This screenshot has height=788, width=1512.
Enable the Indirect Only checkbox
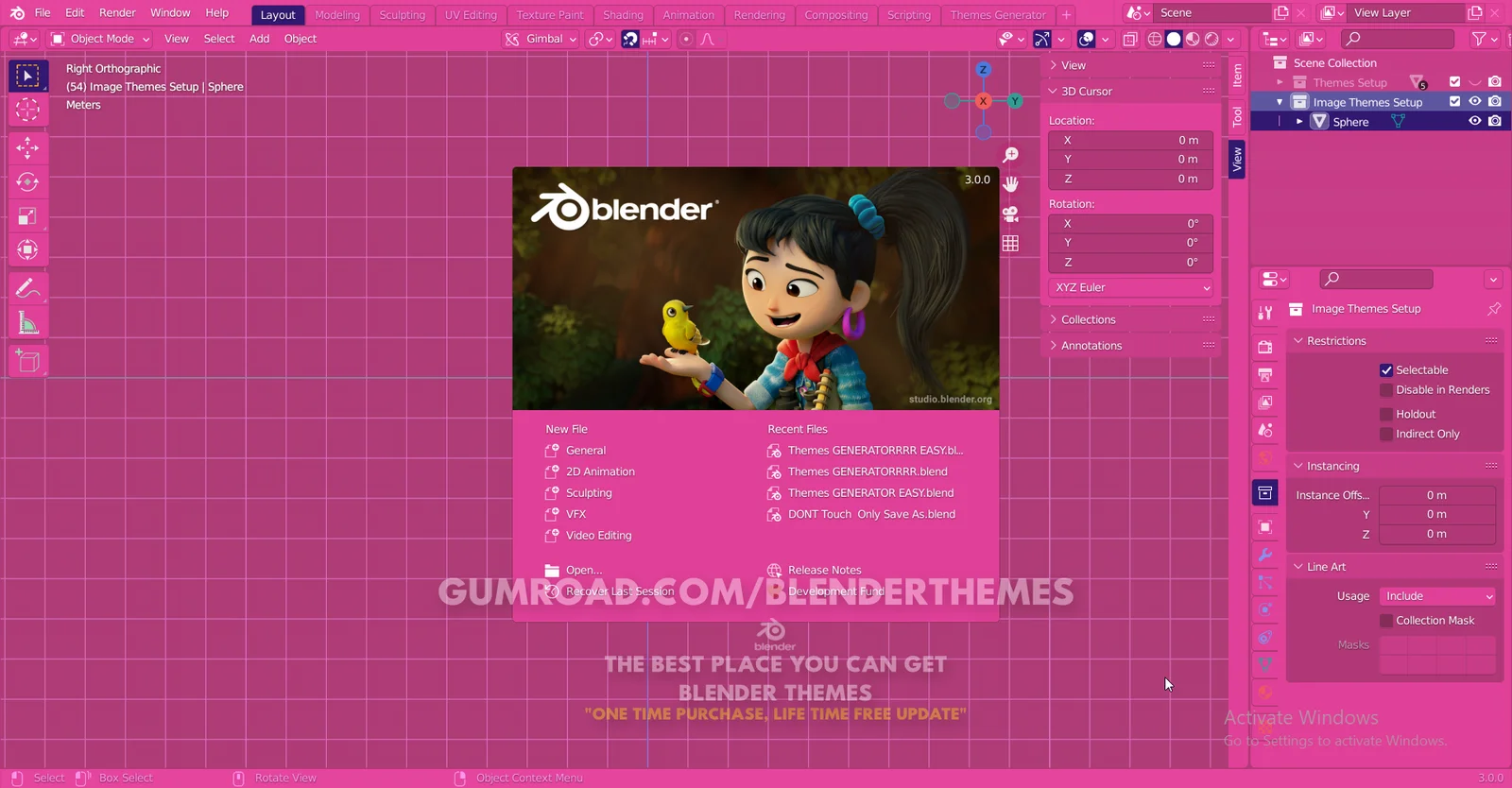pos(1386,435)
